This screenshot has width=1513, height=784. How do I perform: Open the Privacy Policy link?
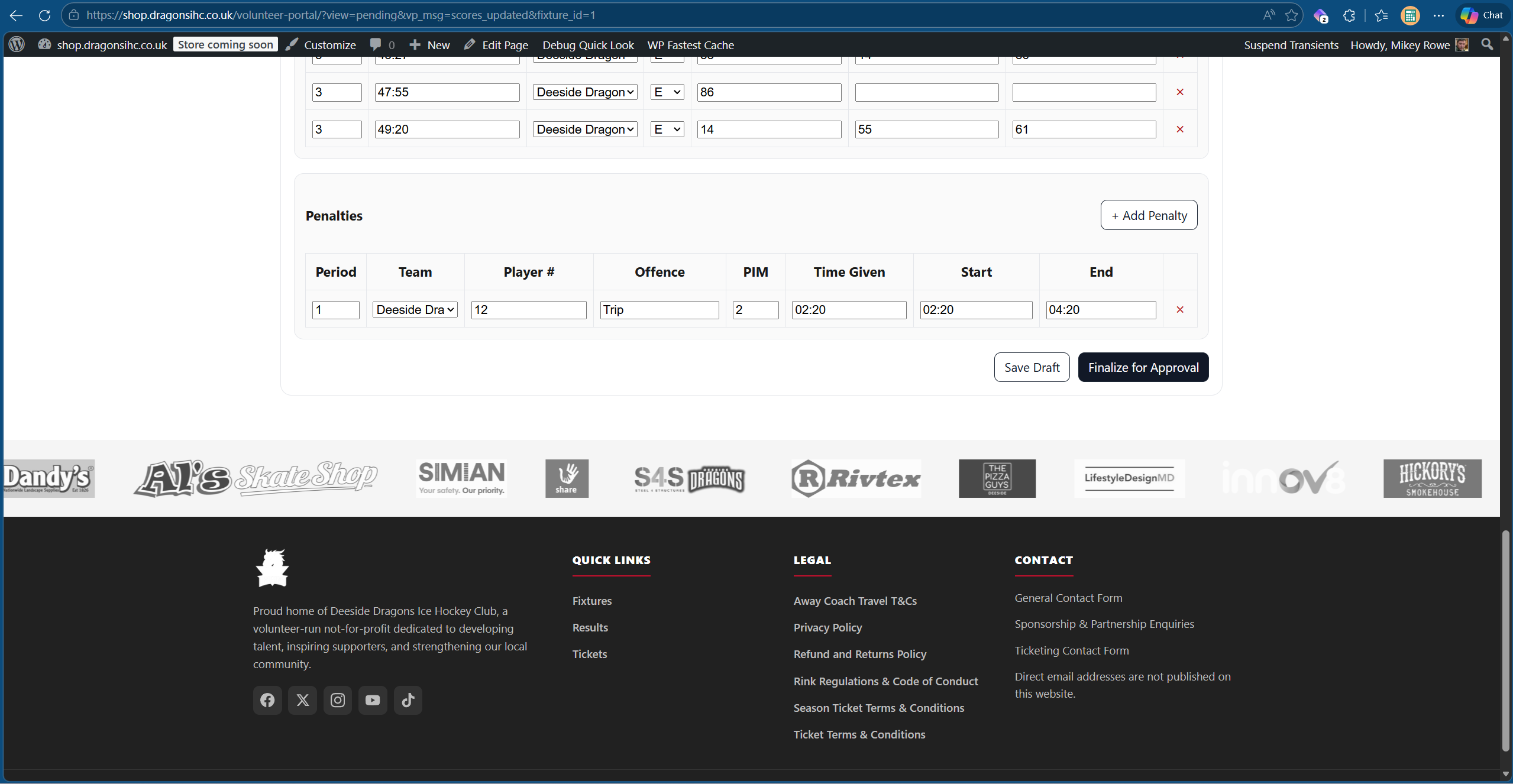(827, 627)
